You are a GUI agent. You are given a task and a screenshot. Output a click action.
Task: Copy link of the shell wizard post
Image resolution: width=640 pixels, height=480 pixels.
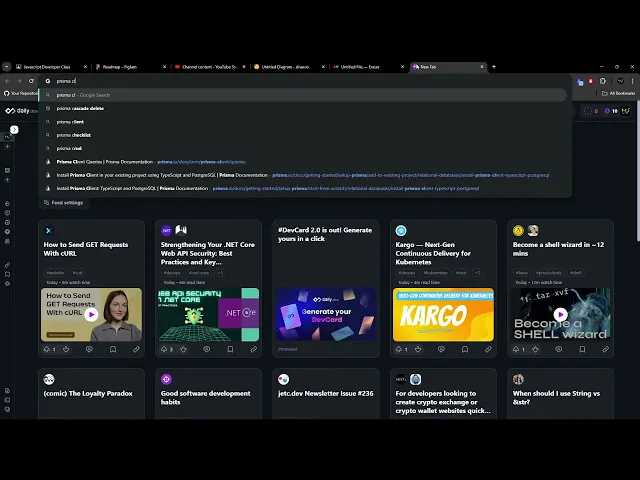click(605, 349)
